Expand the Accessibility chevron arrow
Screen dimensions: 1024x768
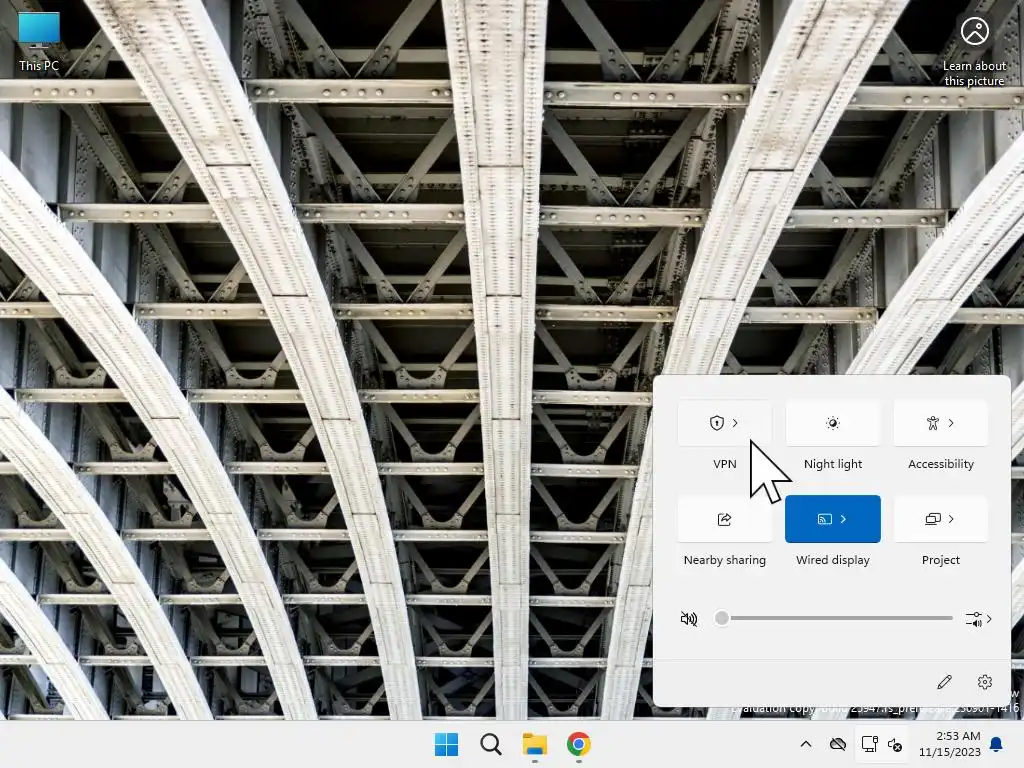point(952,423)
